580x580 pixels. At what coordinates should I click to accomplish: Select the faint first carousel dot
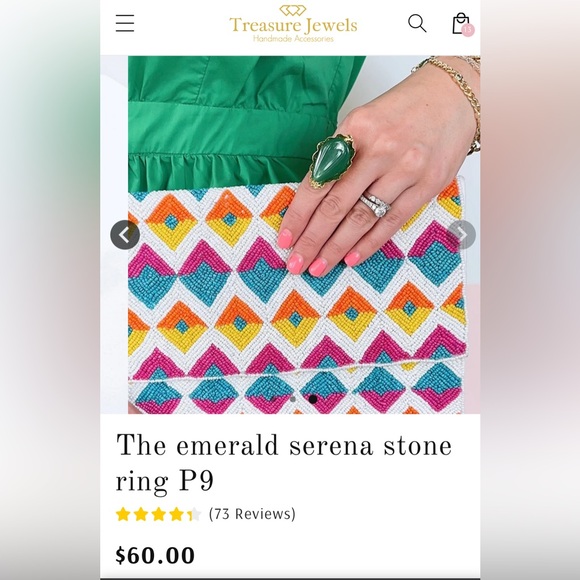click(x=274, y=399)
